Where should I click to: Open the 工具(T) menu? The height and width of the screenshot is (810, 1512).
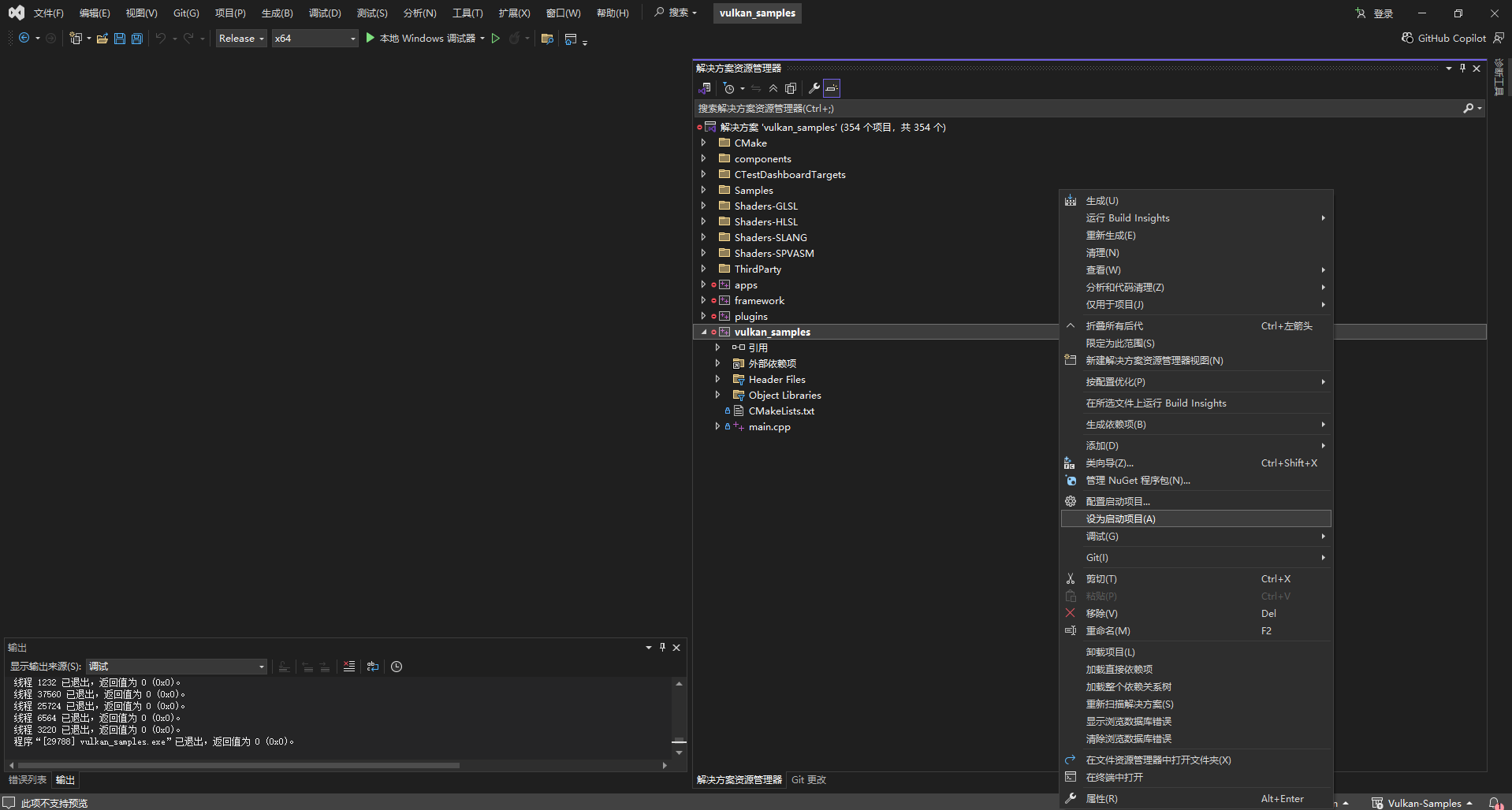[x=467, y=13]
